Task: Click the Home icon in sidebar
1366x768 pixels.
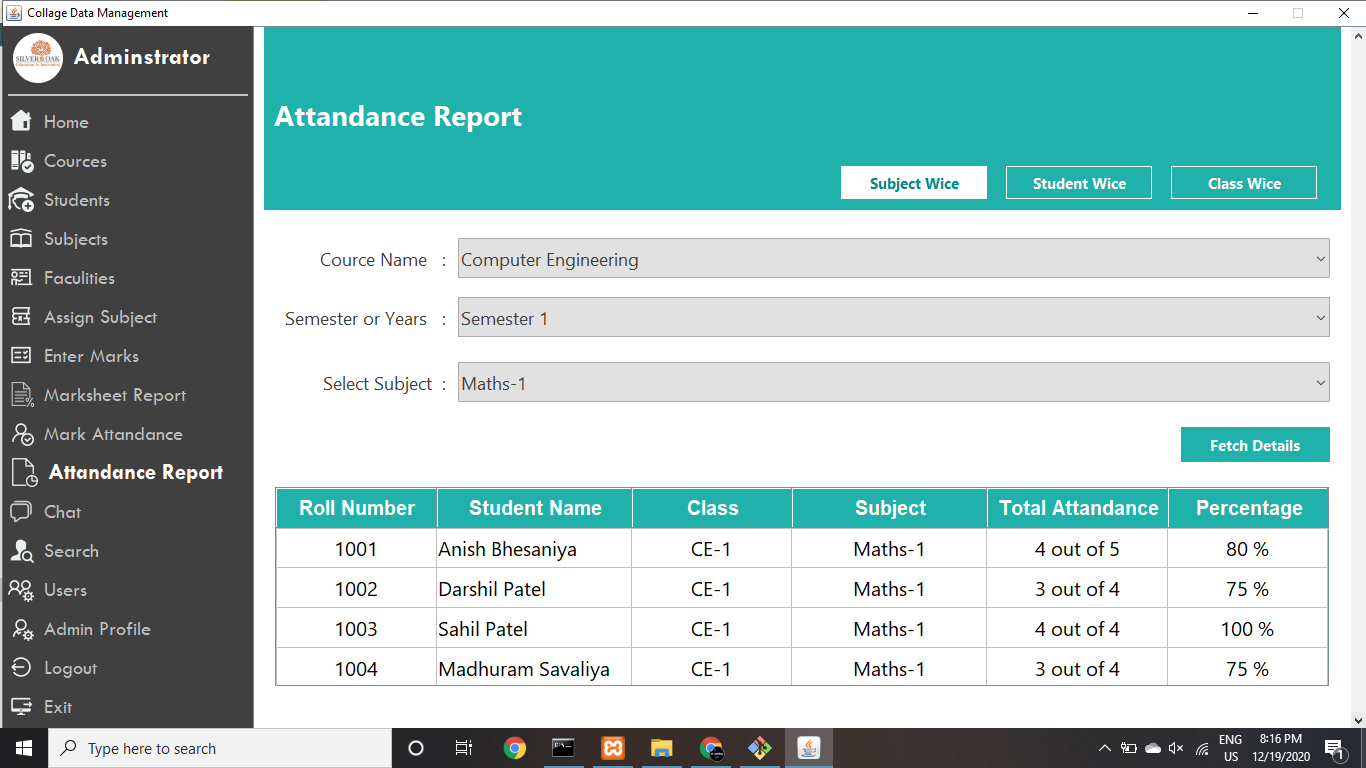Action: click(x=22, y=121)
